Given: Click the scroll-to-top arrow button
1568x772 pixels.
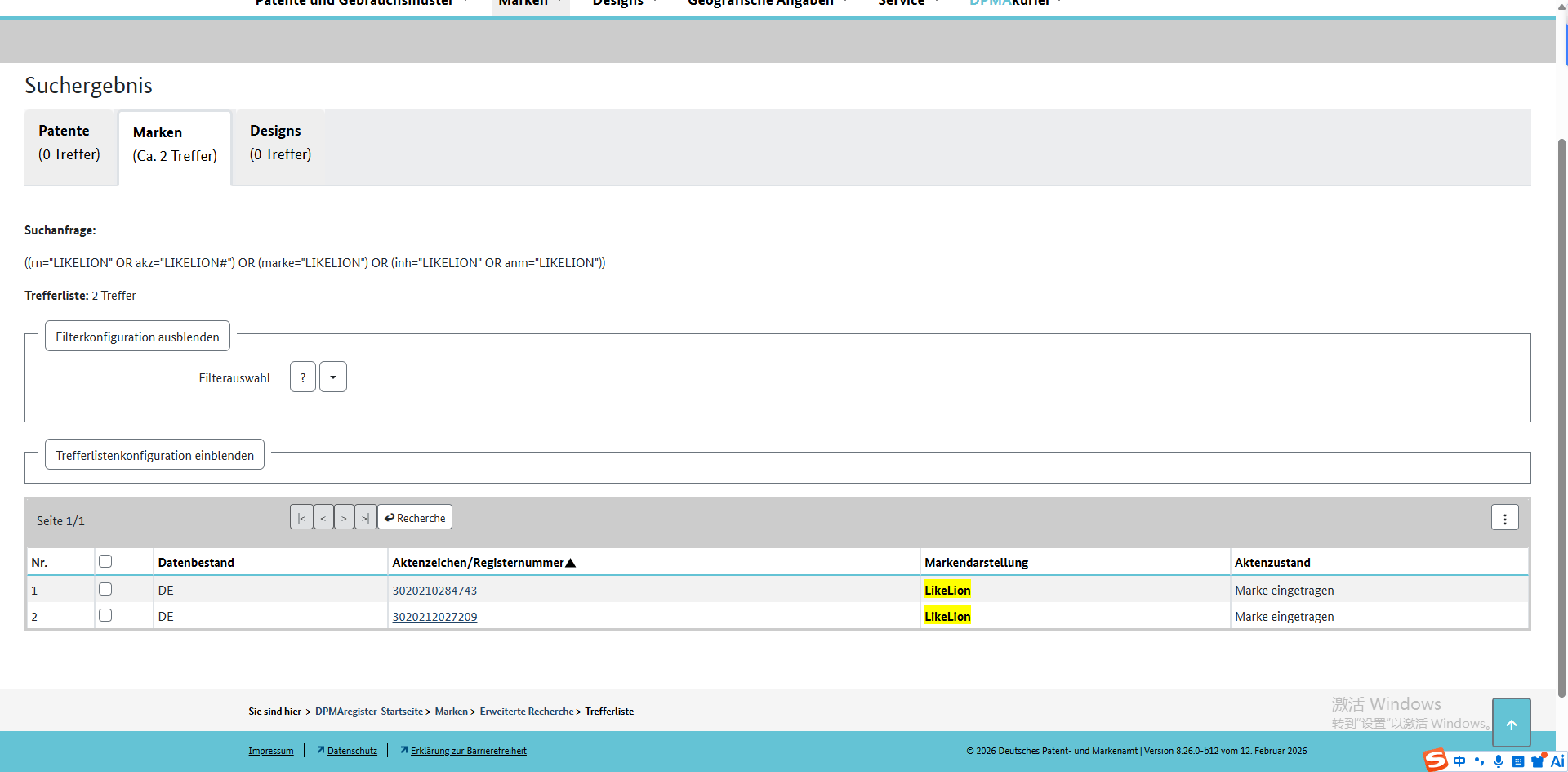Looking at the screenshot, I should point(1511,723).
